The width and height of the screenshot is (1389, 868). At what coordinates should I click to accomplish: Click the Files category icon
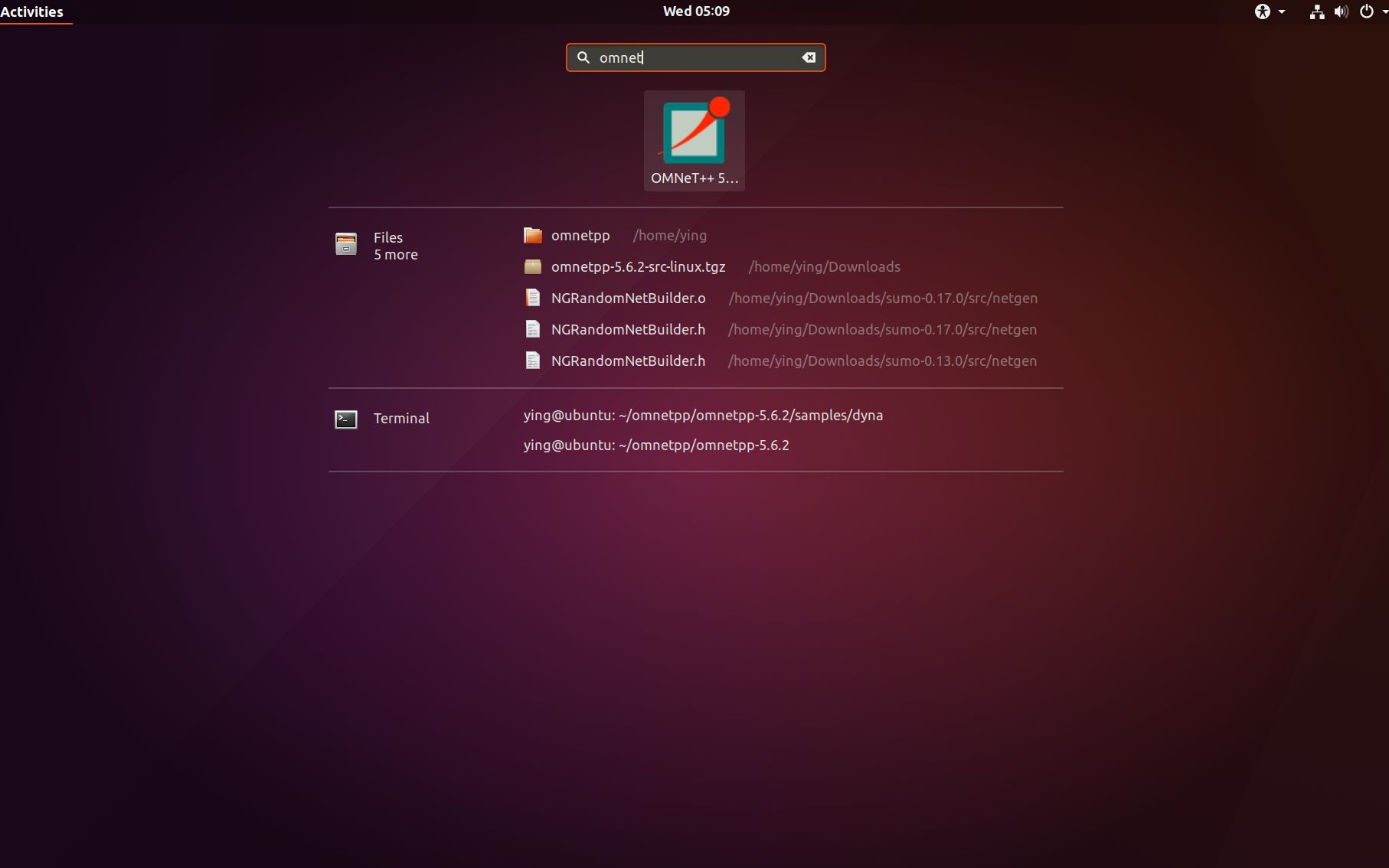click(346, 243)
